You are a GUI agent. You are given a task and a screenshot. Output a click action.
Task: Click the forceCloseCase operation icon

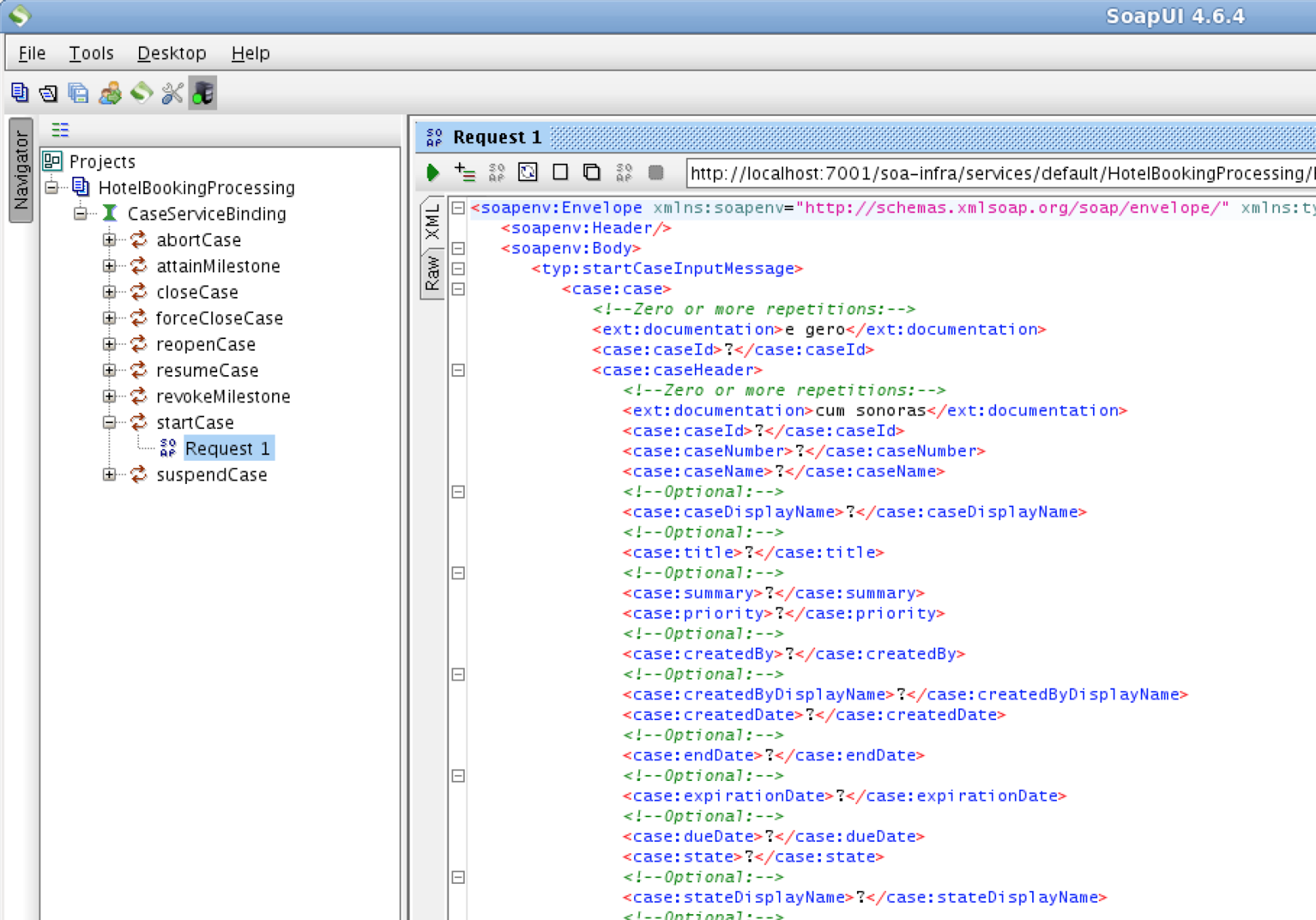[x=138, y=318]
